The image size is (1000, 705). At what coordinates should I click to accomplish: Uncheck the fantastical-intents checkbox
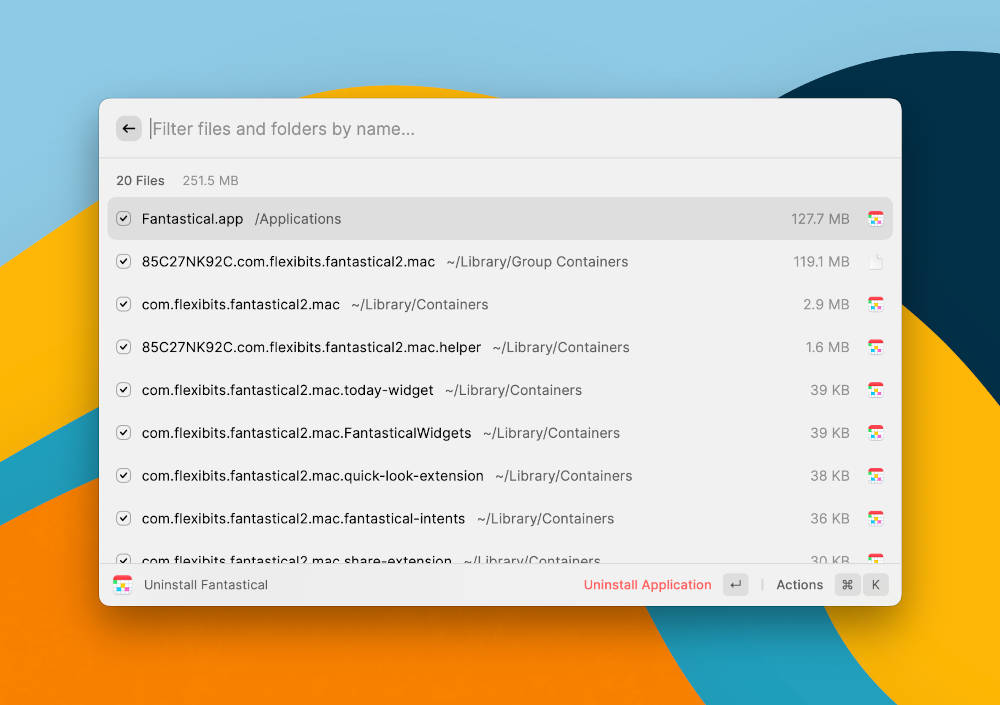click(124, 518)
